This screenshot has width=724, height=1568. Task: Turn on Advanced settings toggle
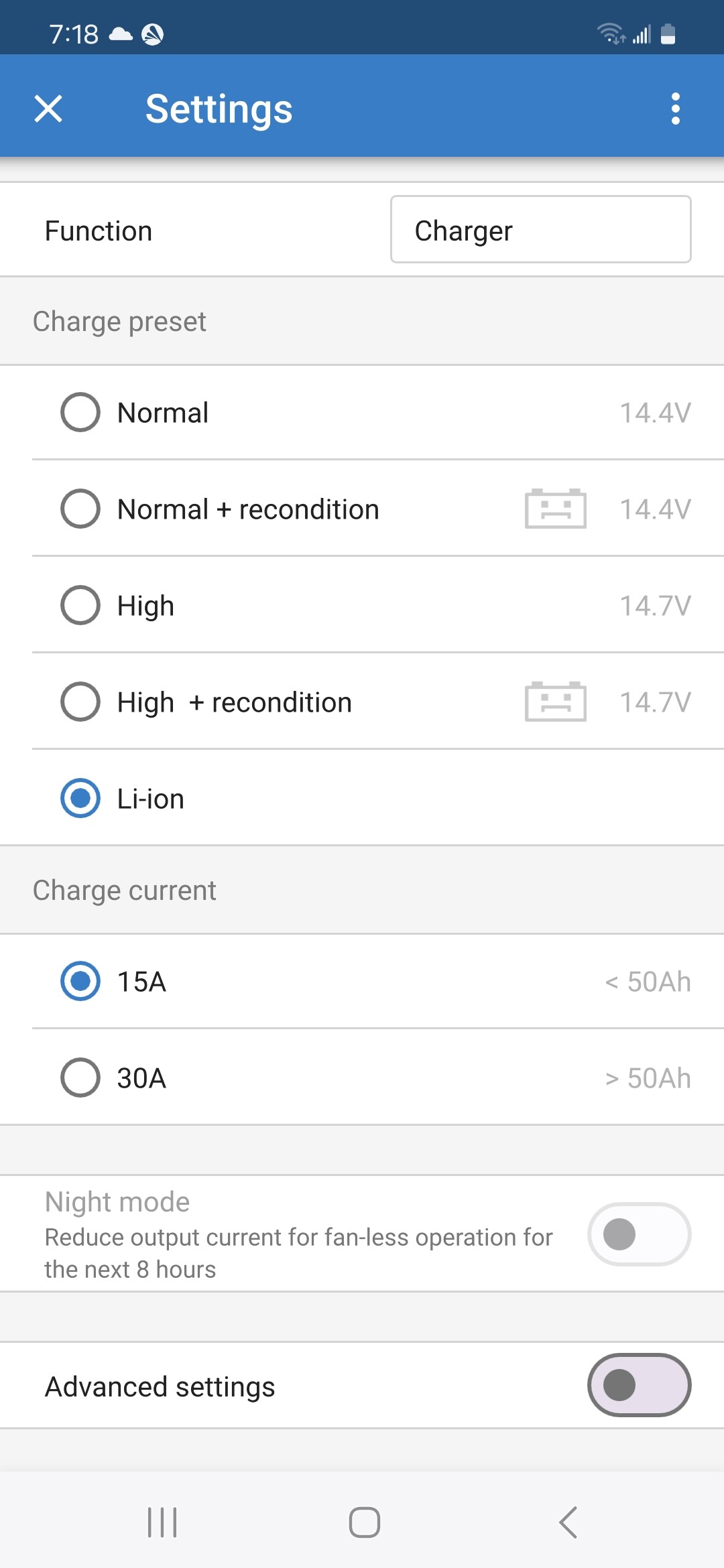pos(639,1385)
